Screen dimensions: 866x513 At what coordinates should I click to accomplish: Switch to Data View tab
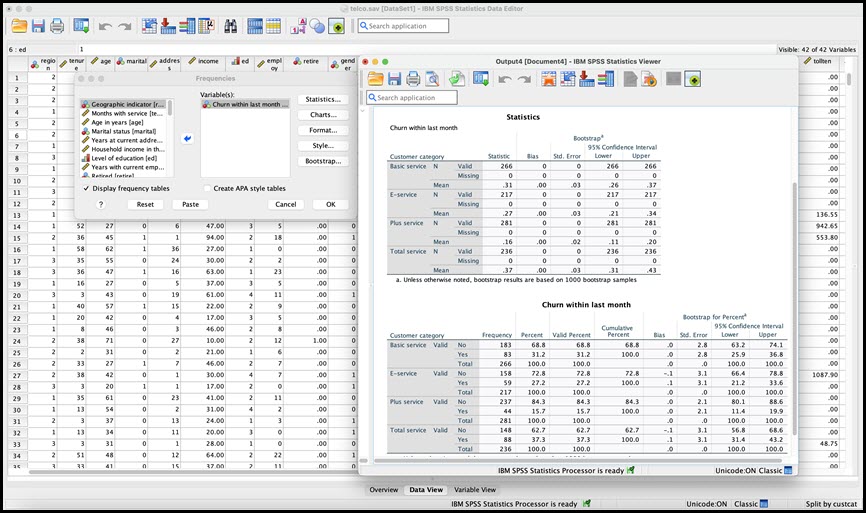coord(426,490)
